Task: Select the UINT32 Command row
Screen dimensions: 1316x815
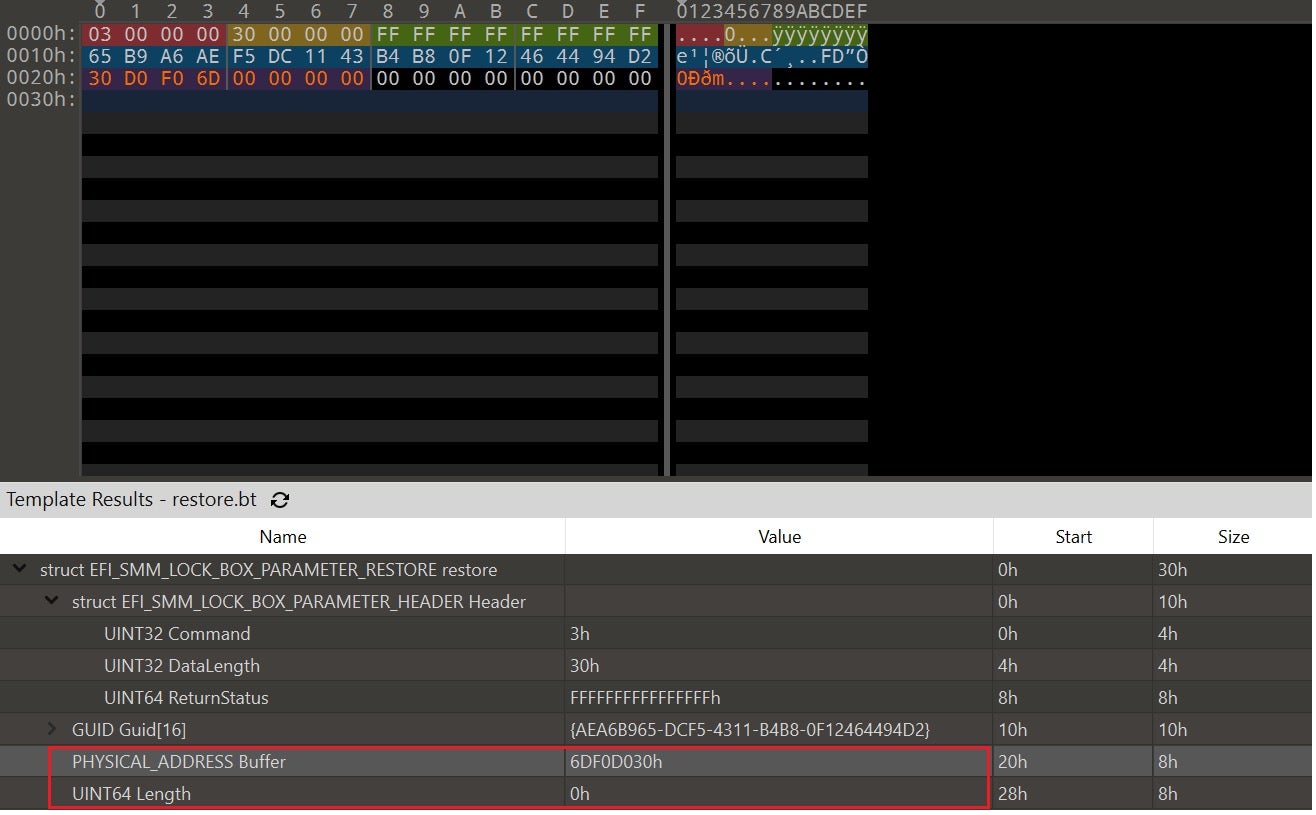Action: click(177, 634)
